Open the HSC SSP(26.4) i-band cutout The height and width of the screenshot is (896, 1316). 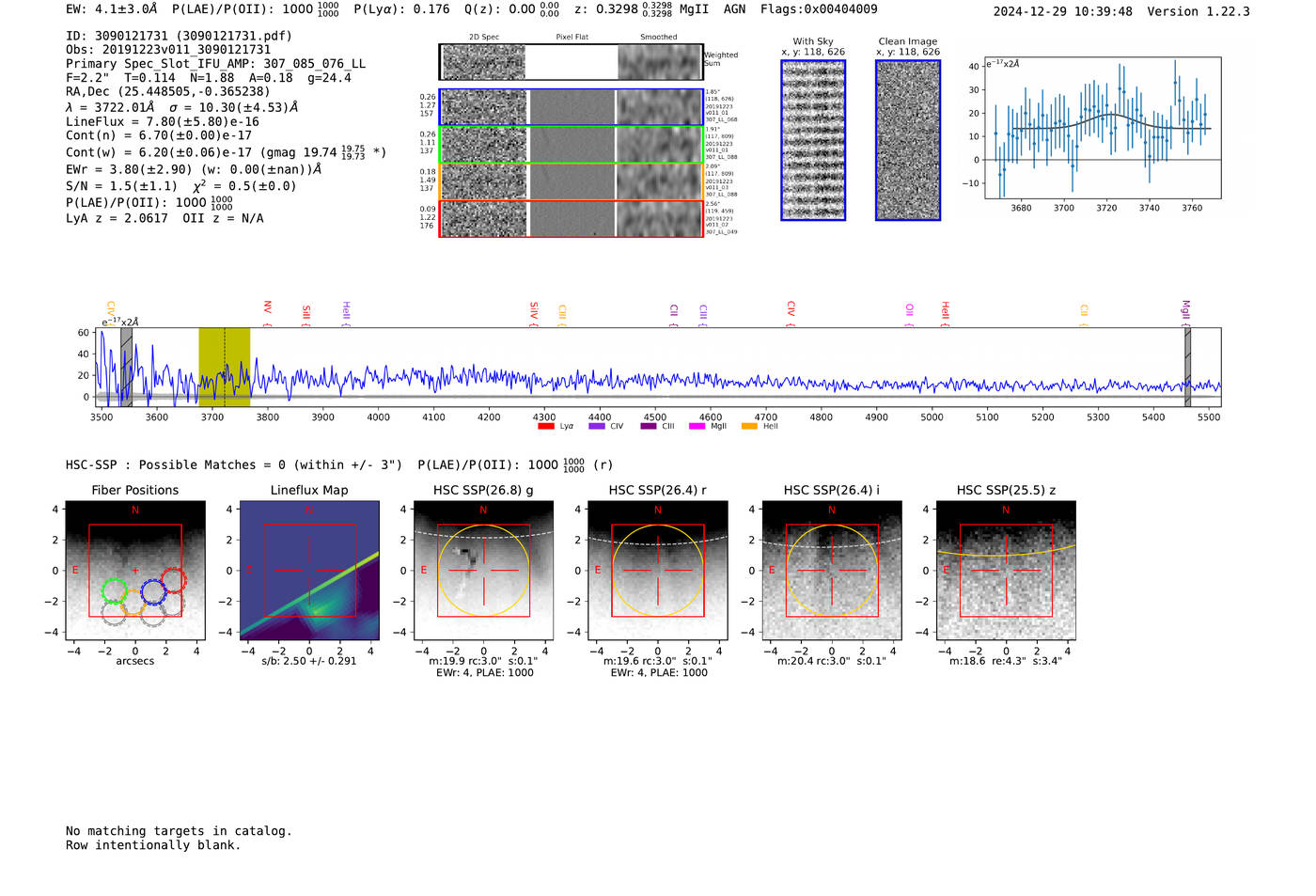[832, 571]
